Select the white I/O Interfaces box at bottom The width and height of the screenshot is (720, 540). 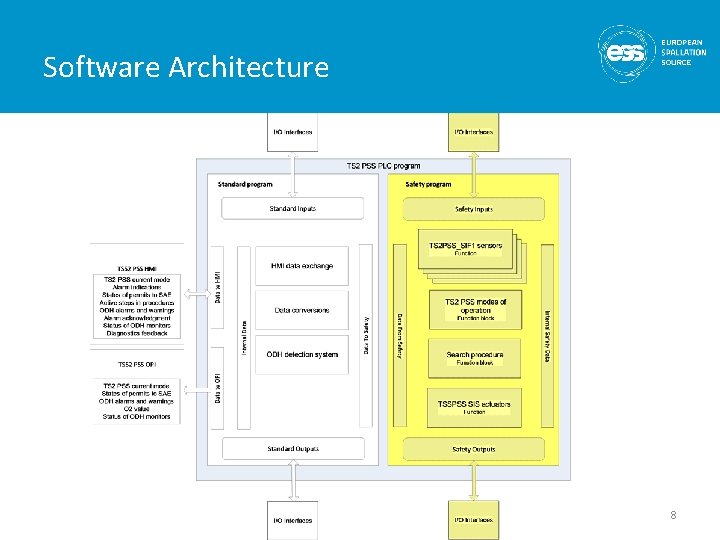(x=292, y=520)
